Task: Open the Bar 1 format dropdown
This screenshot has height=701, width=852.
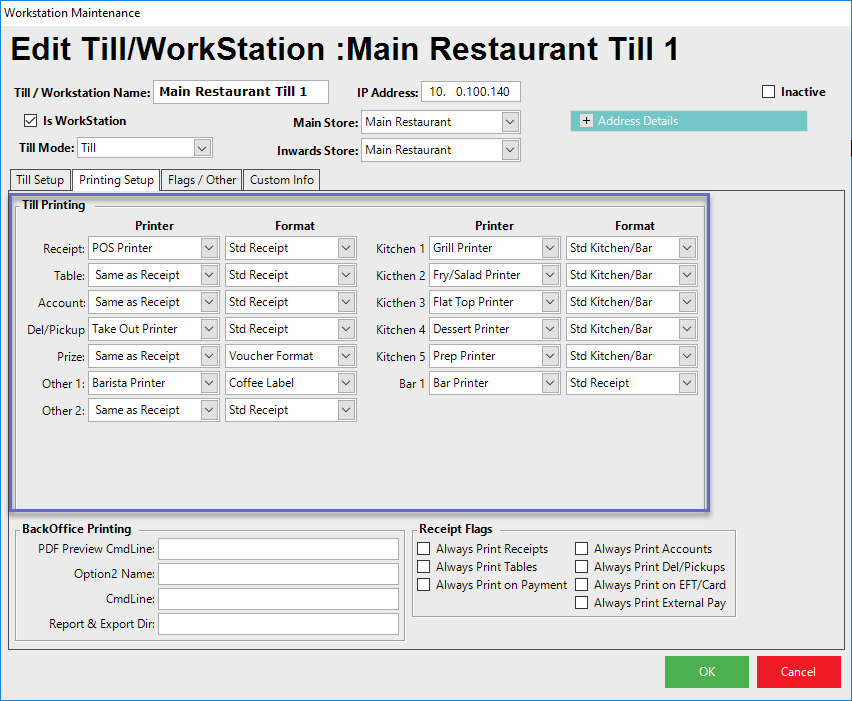Action: tap(686, 383)
